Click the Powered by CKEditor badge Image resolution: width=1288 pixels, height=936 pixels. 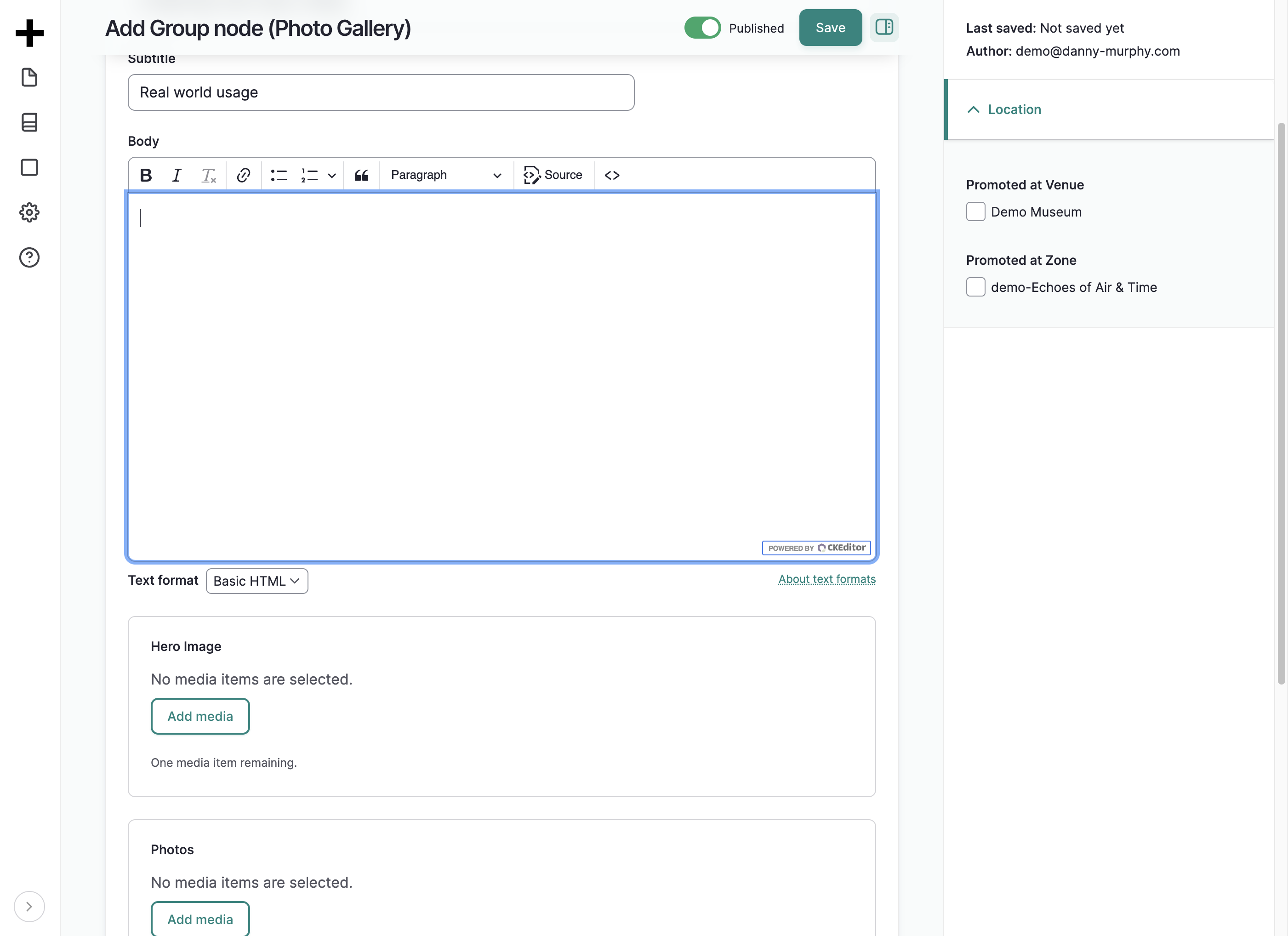[x=816, y=548]
